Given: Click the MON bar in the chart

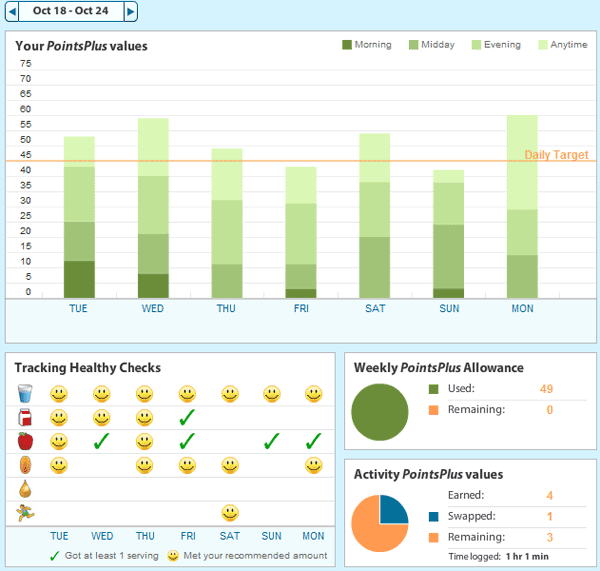Looking at the screenshot, I should tap(522, 207).
